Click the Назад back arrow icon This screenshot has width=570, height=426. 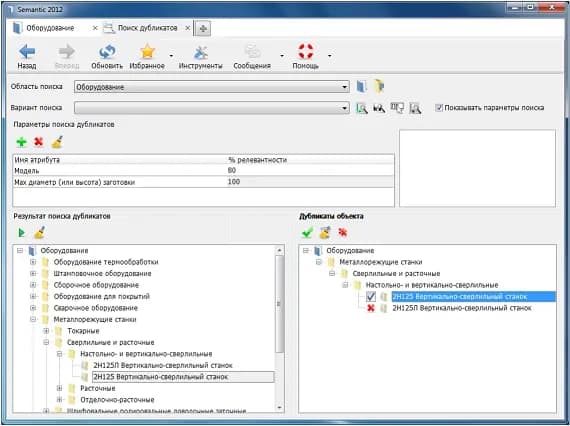(27, 52)
